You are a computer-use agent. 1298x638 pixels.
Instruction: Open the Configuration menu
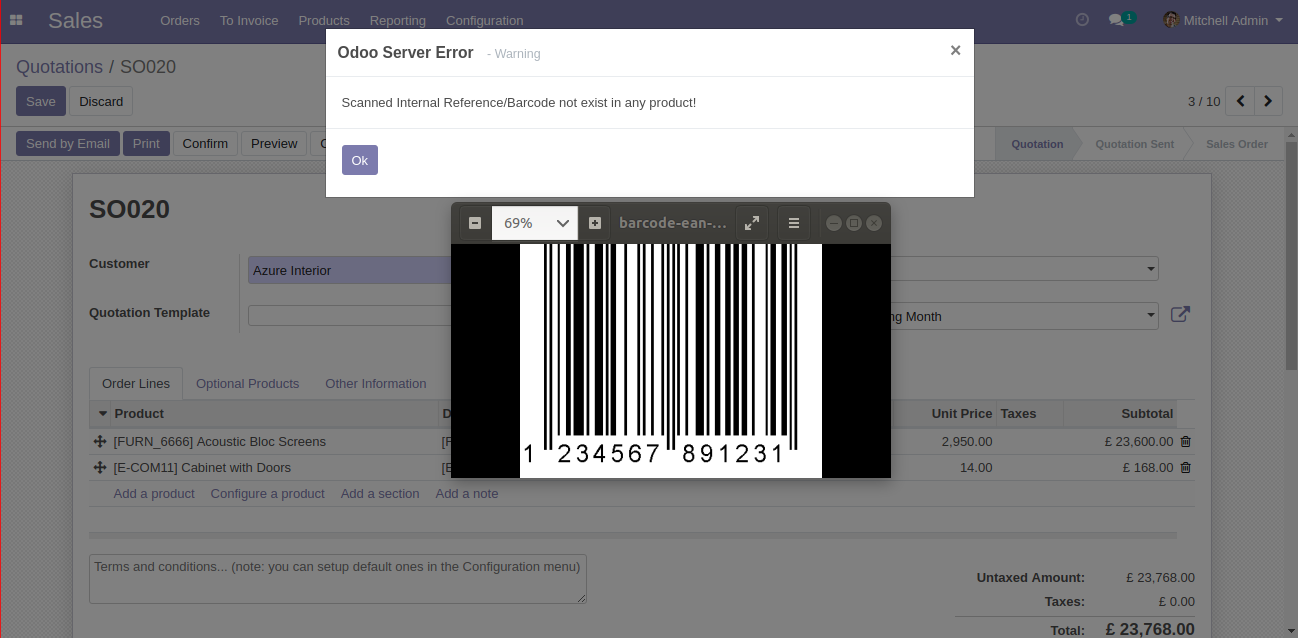[x=484, y=20]
